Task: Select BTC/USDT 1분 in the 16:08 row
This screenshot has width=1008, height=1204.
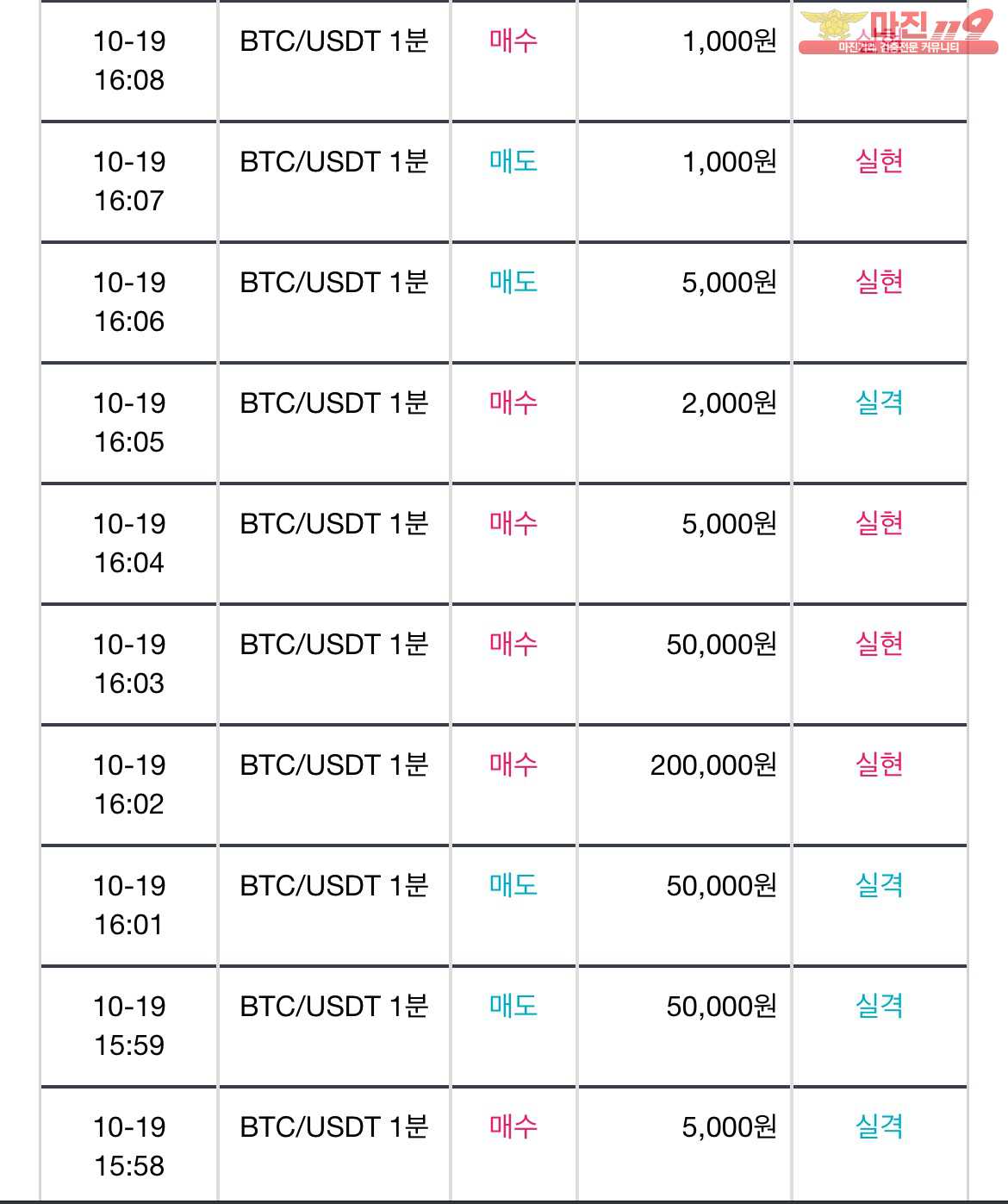Action: [x=334, y=41]
